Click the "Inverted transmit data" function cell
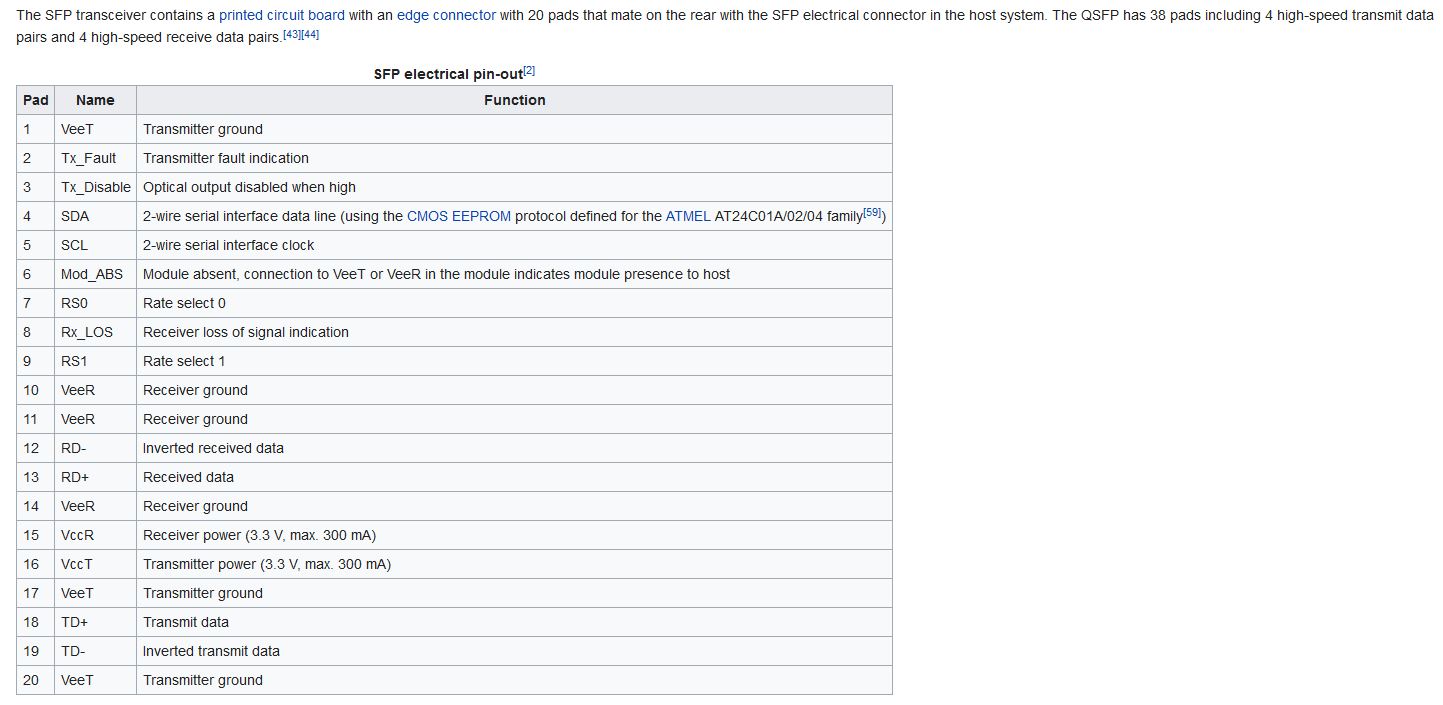 (x=211, y=651)
